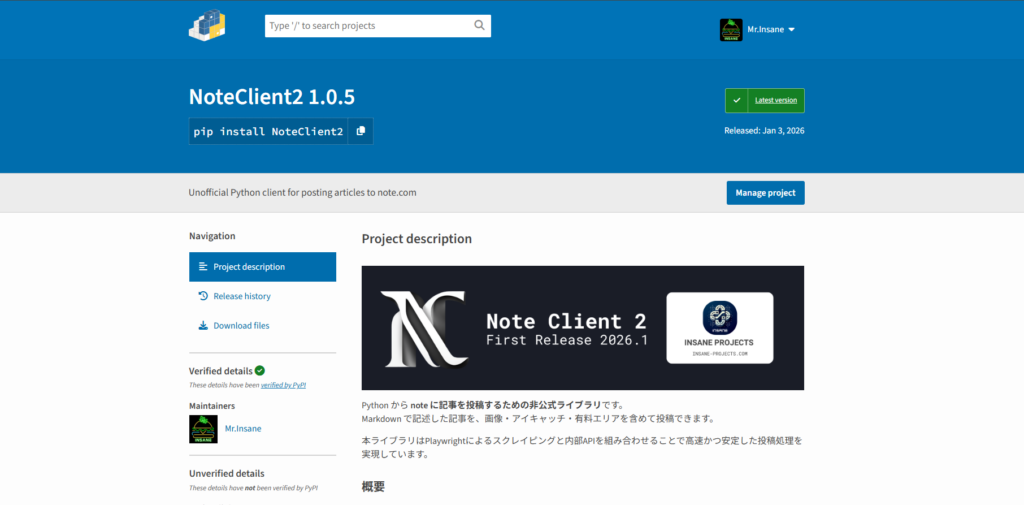This screenshot has height=505, width=1024.
Task: Copy the pip install command
Action: tap(361, 131)
